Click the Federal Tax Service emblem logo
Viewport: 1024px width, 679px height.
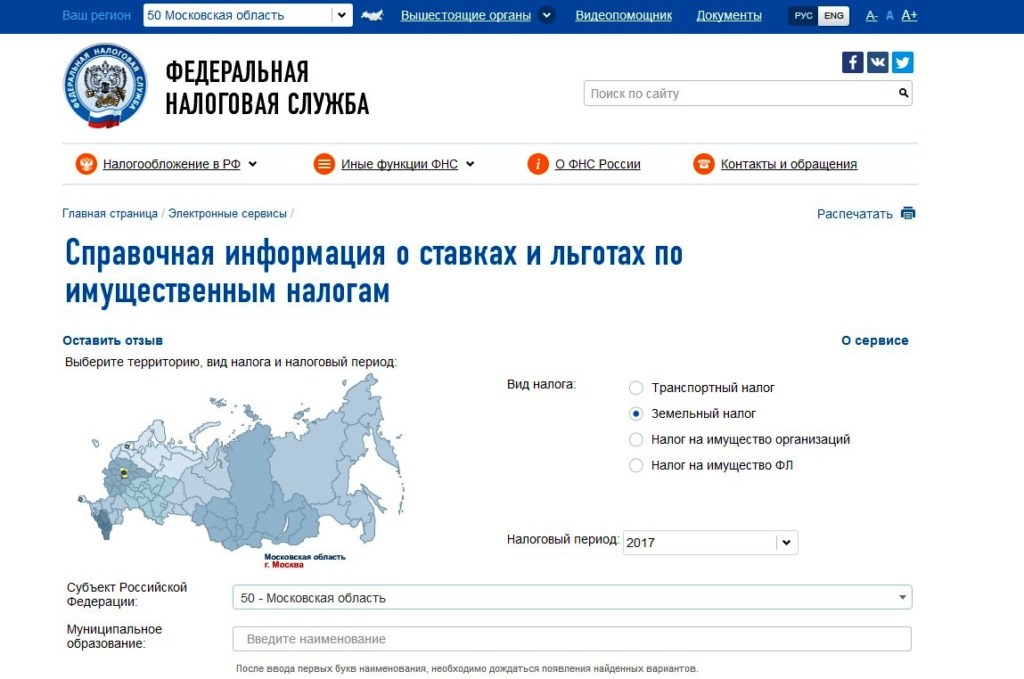point(105,86)
